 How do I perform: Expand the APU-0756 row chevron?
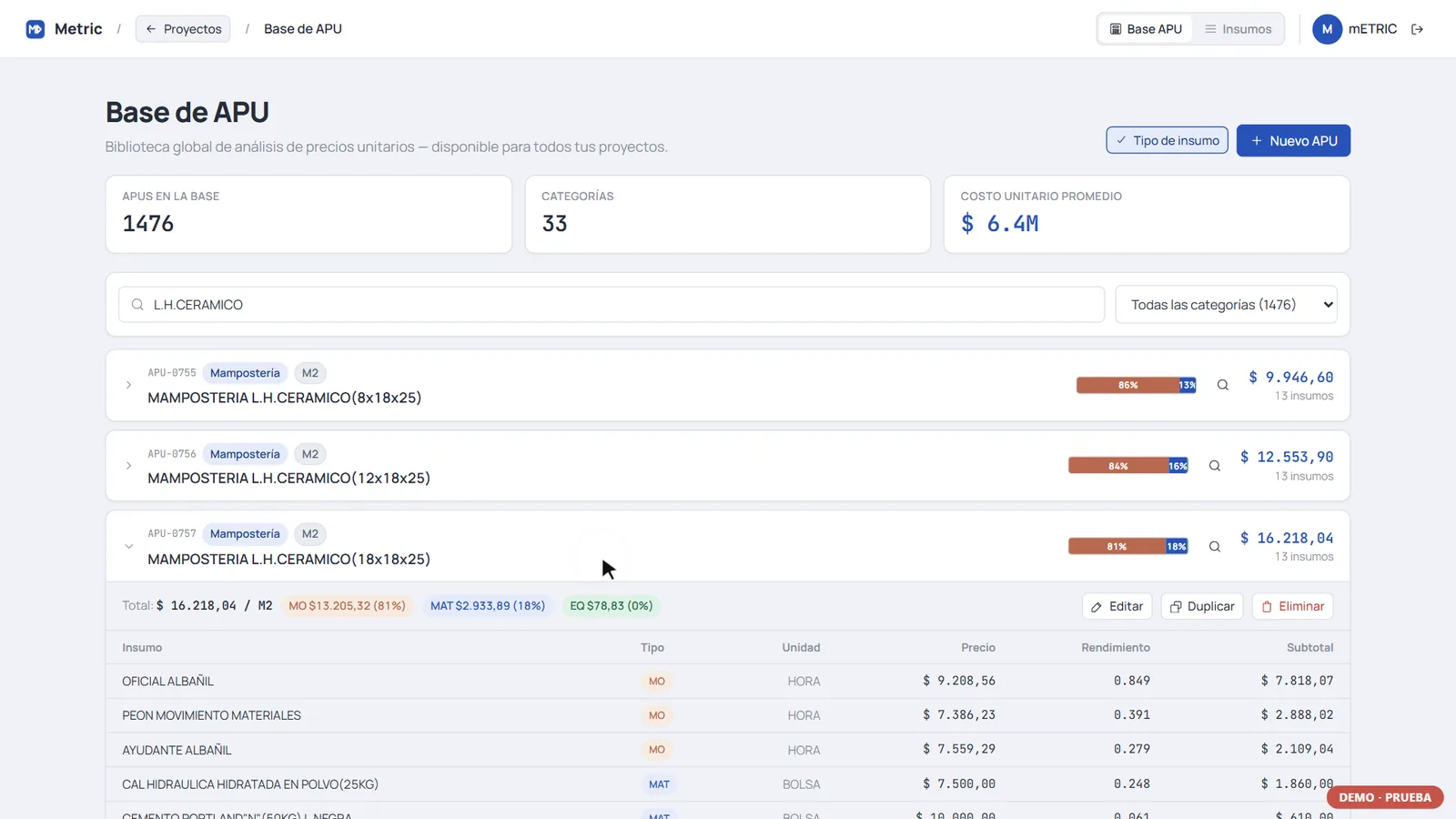[128, 466]
